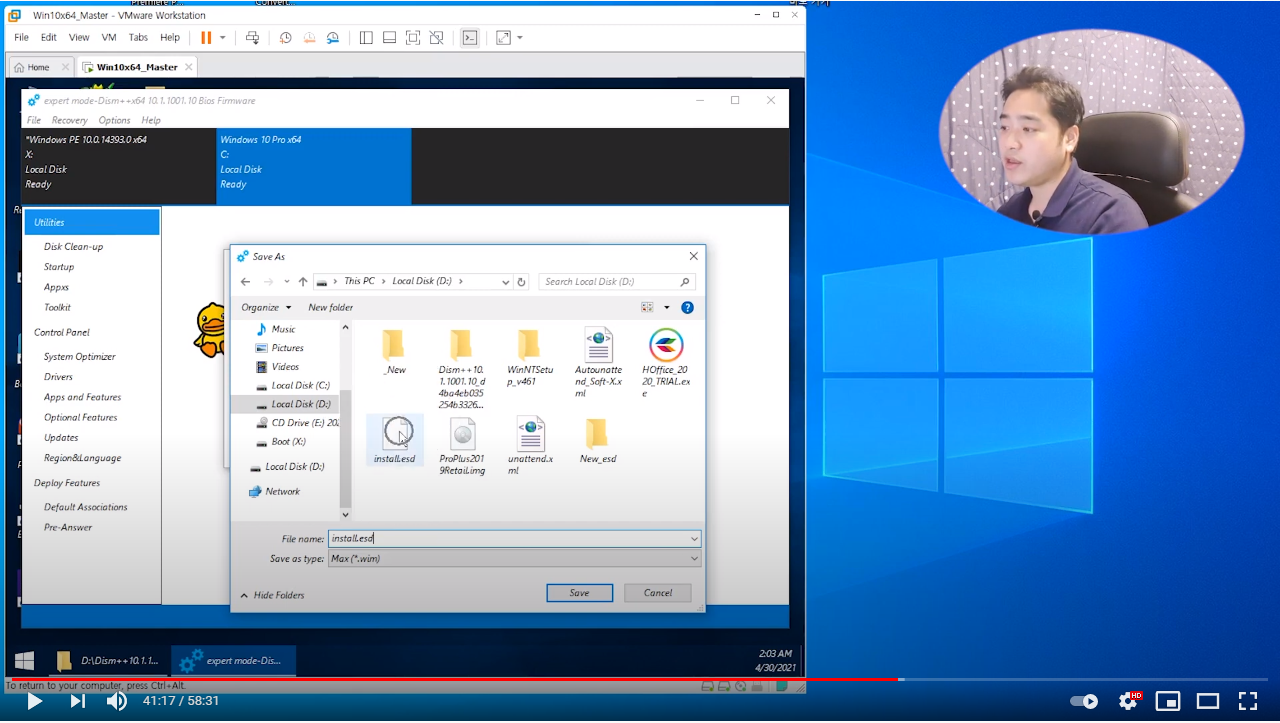This screenshot has height=723, width=1280.
Task: Select CD Drive (E:) in navigation pane
Action: [296, 423]
